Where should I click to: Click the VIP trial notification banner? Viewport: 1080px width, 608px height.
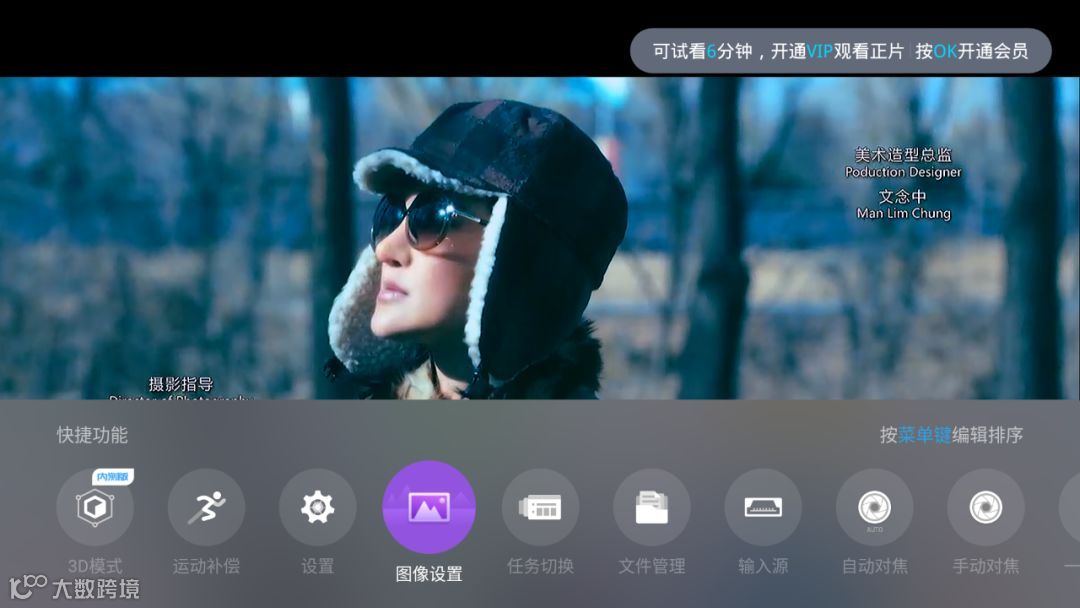point(841,51)
